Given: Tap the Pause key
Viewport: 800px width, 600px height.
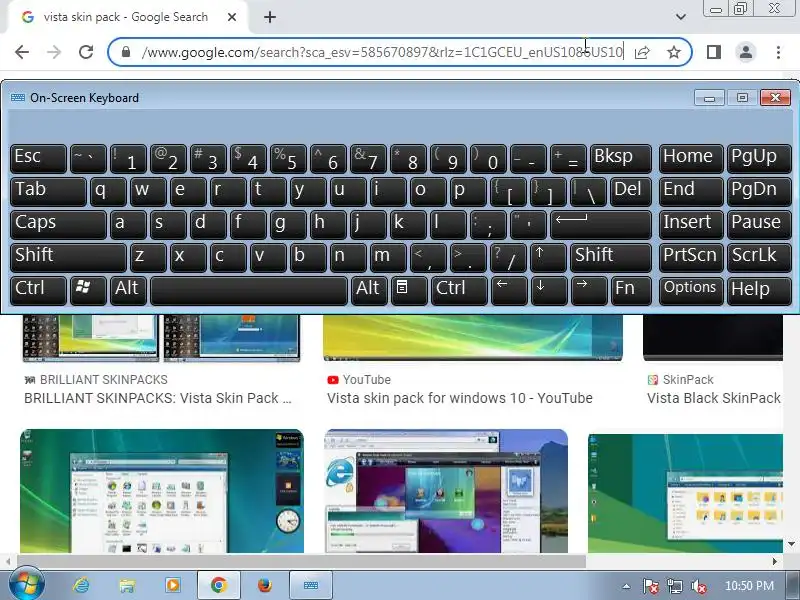Looking at the screenshot, I should 759,225.
